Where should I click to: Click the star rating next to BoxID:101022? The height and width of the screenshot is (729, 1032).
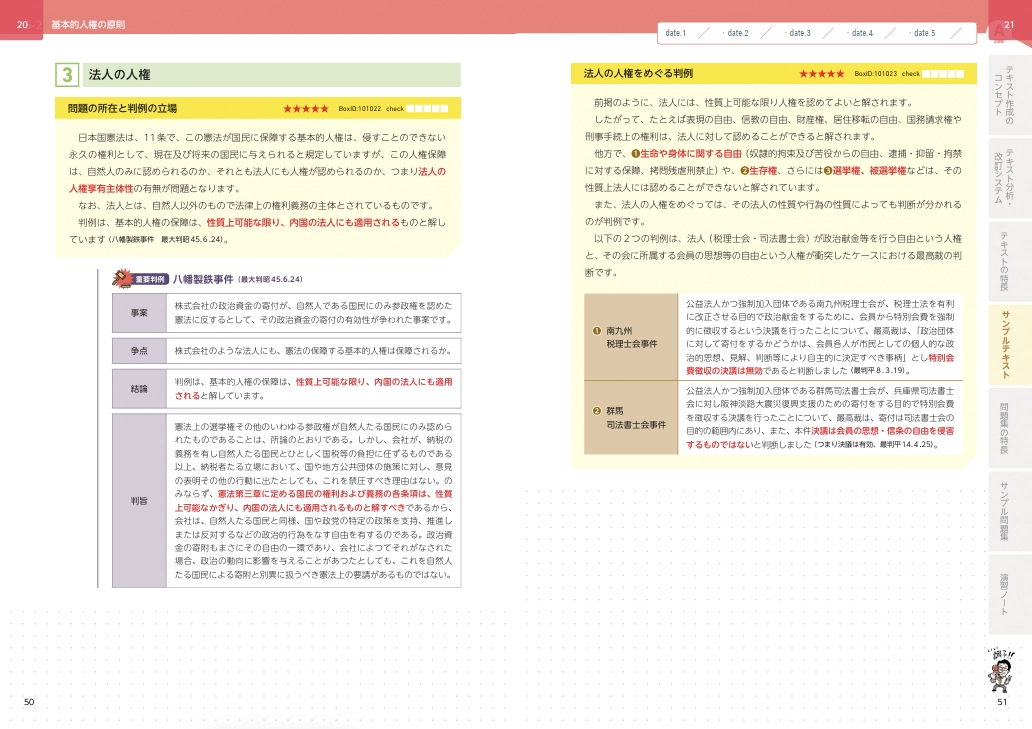click(305, 109)
